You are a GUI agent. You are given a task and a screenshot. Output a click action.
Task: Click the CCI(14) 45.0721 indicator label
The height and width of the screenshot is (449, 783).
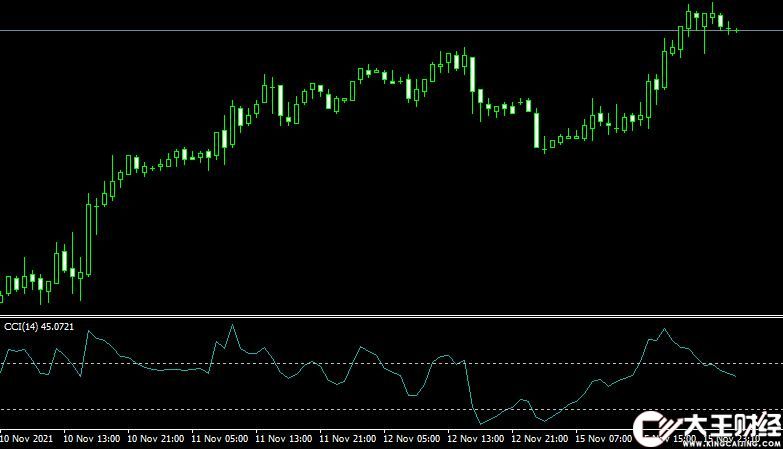pos(39,327)
